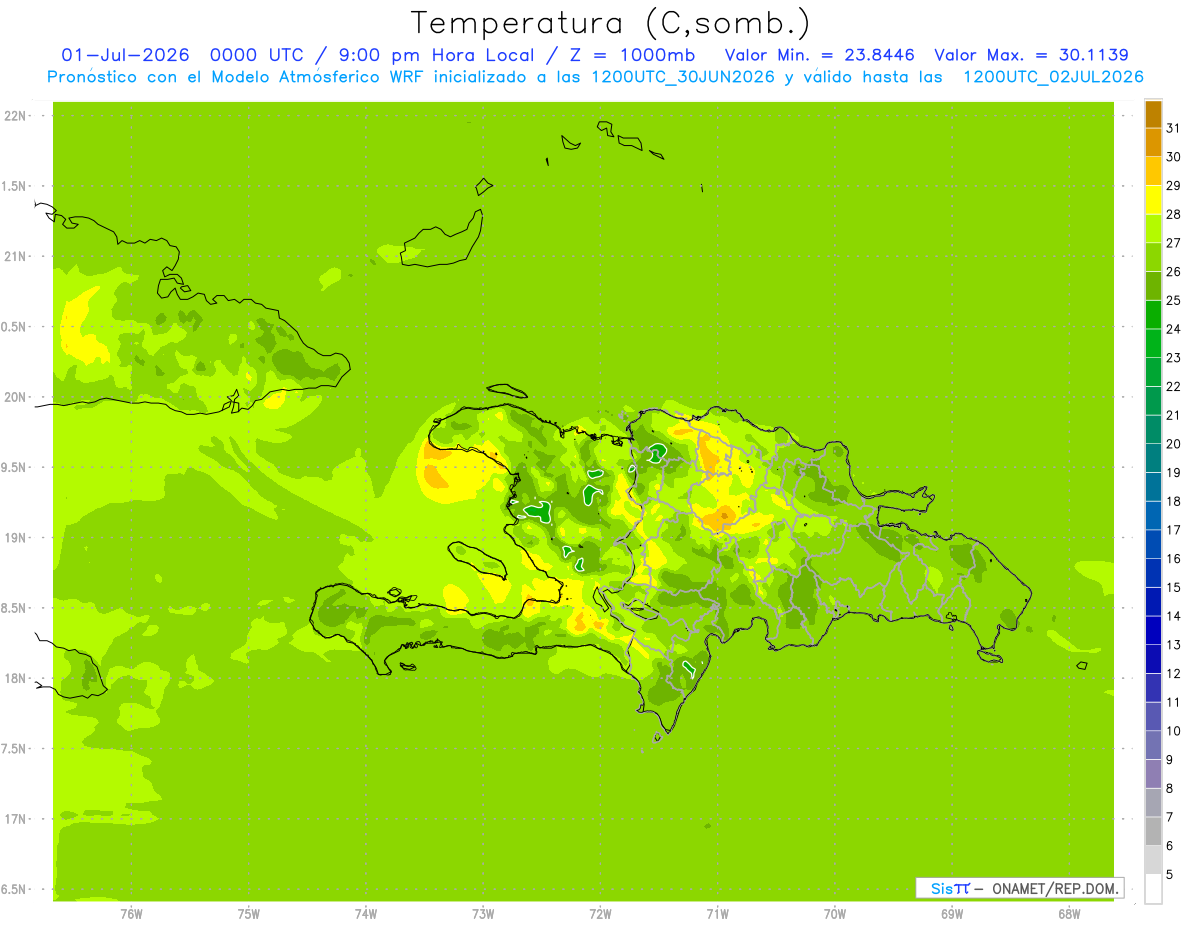Image resolution: width=1200 pixels, height=927 pixels.
Task: Click the 69W longitude axis label
Action: point(952,913)
